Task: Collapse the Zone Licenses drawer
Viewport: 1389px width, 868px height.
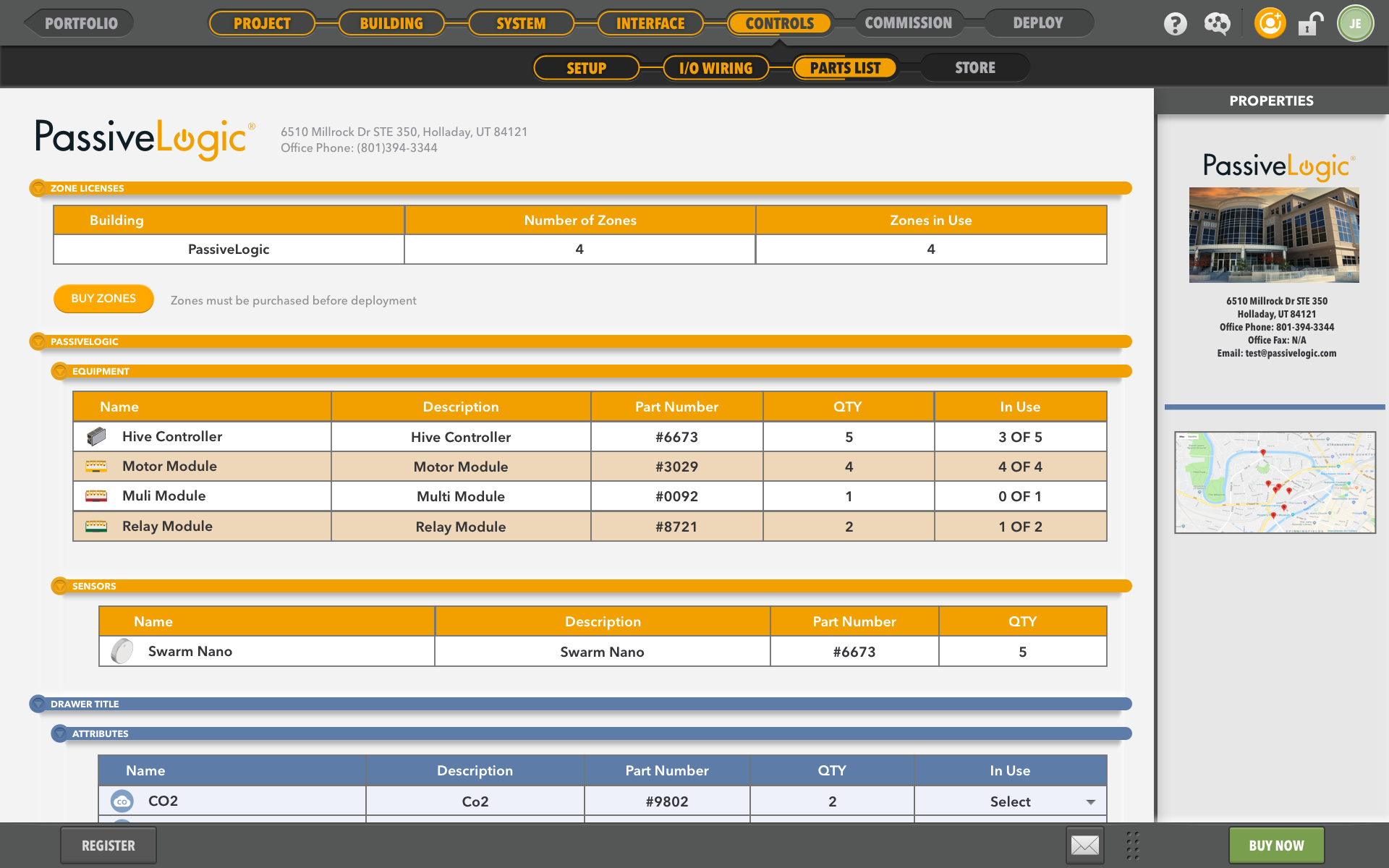Action: [x=38, y=188]
